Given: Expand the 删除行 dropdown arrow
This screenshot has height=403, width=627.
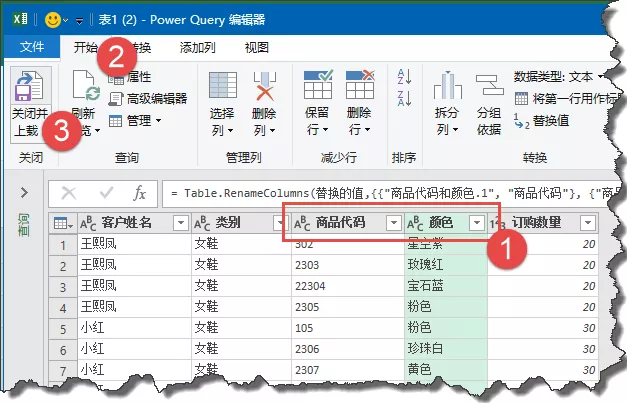Looking at the screenshot, I should (x=367, y=130).
